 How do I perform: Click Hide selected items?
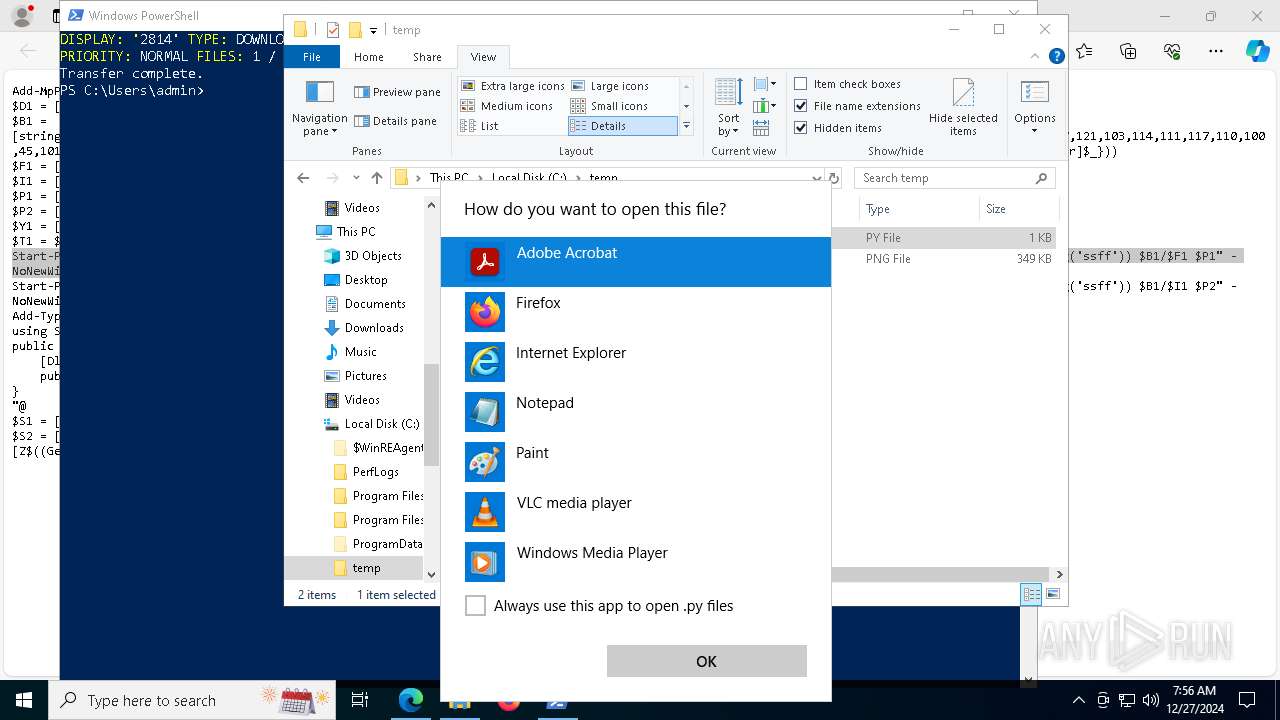(x=963, y=107)
